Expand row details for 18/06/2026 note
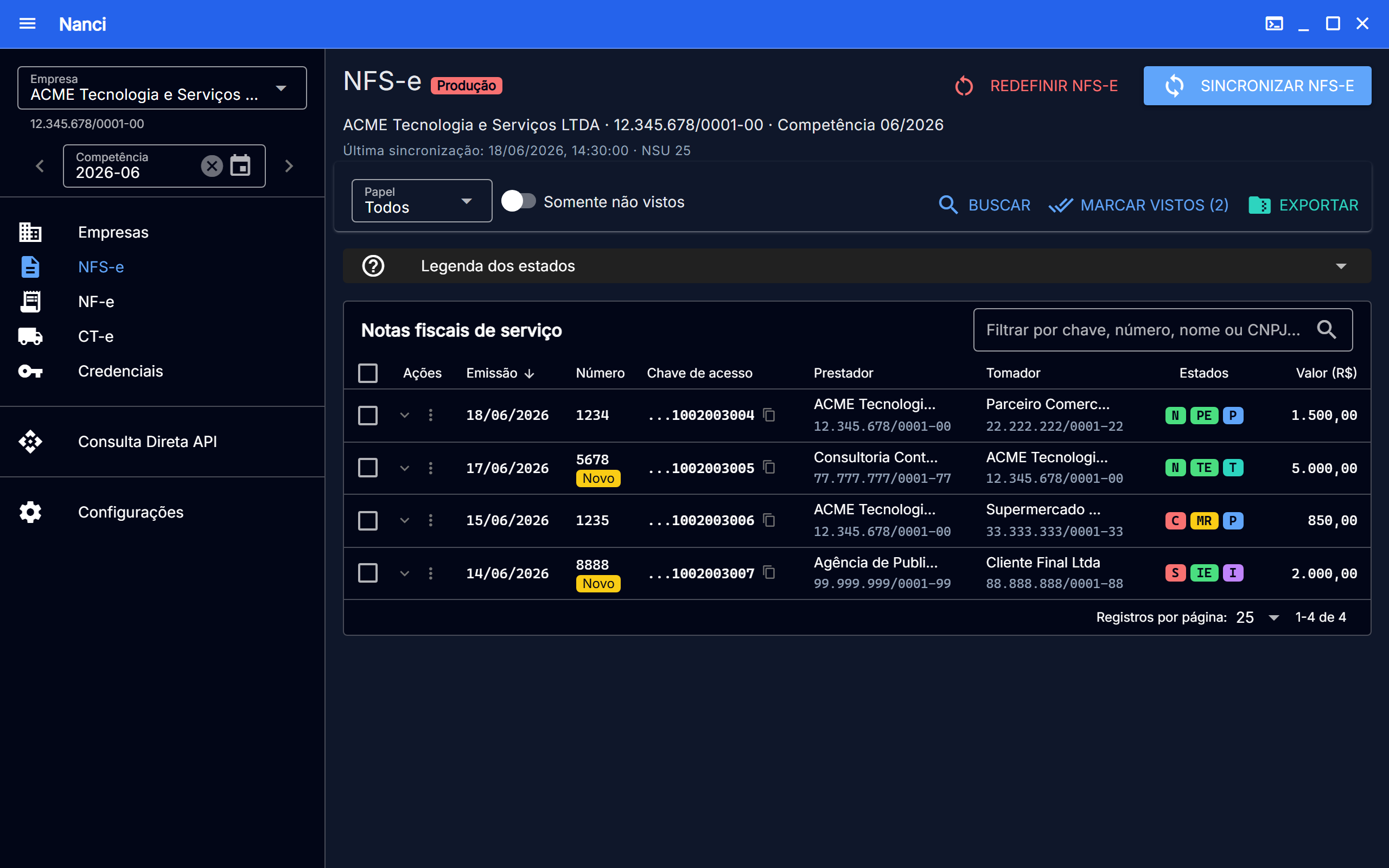The image size is (1389, 868). (x=405, y=415)
